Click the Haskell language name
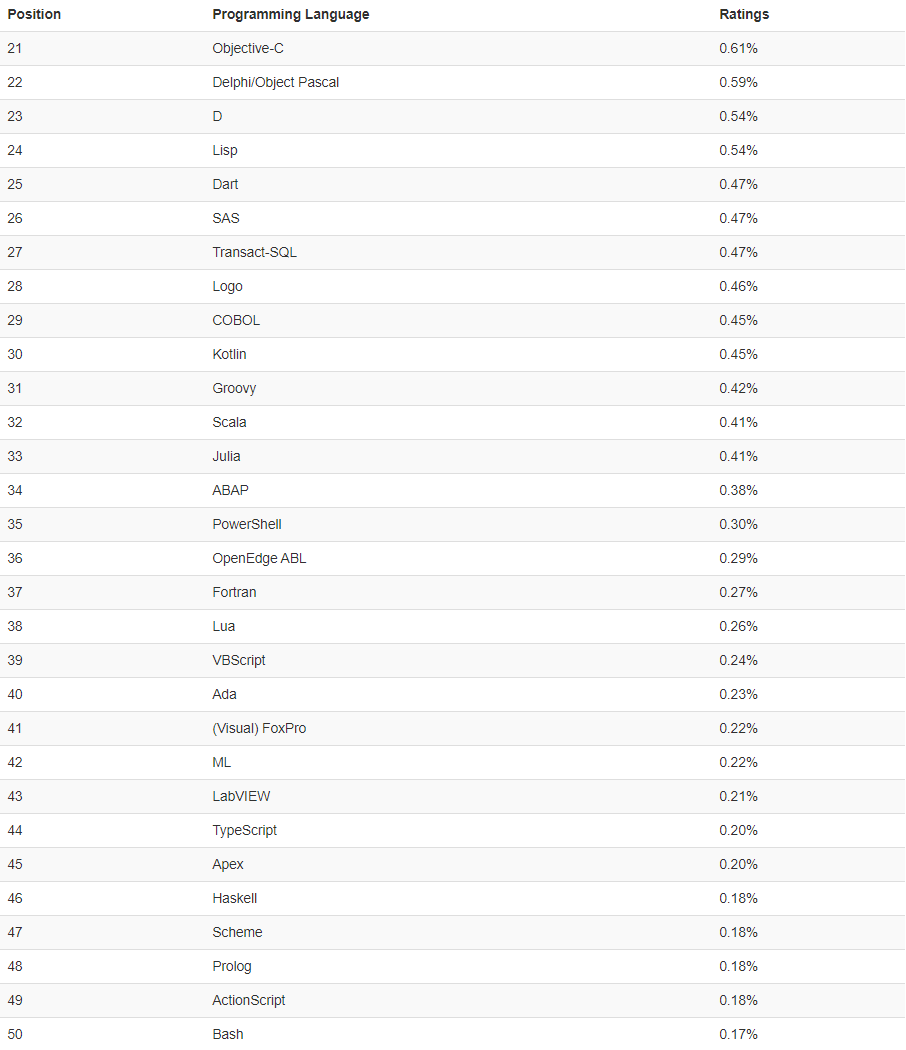The height and width of the screenshot is (1050, 906). 234,899
